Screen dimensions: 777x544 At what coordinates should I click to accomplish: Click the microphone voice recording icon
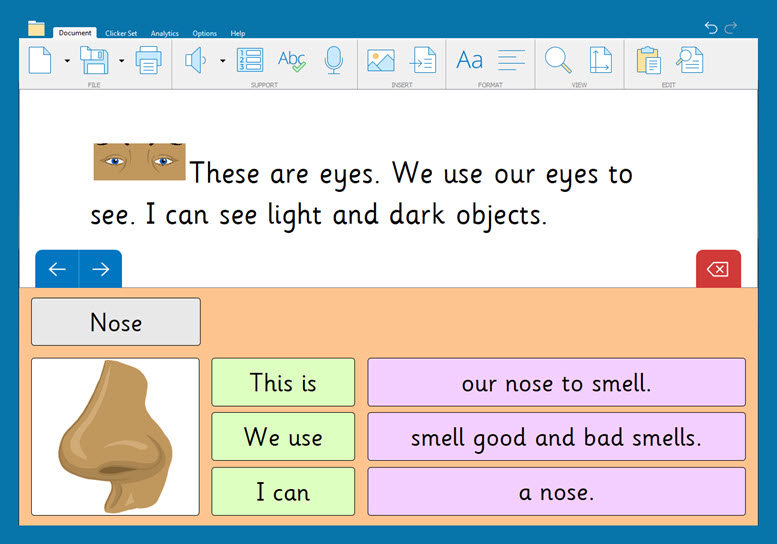coord(334,61)
